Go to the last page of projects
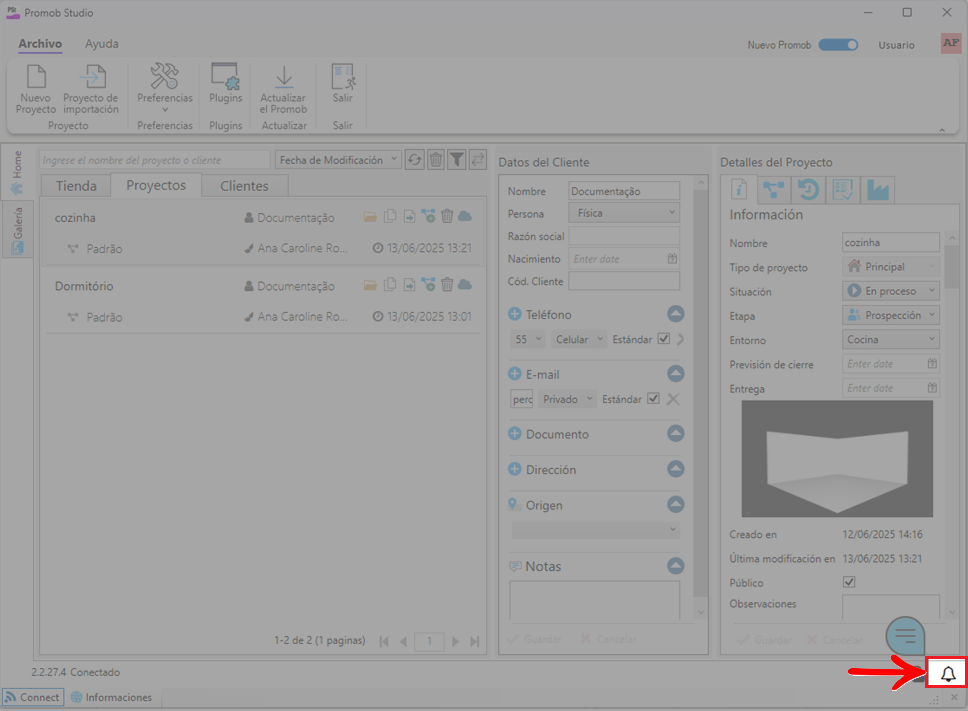This screenshot has height=711, width=968. click(475, 641)
